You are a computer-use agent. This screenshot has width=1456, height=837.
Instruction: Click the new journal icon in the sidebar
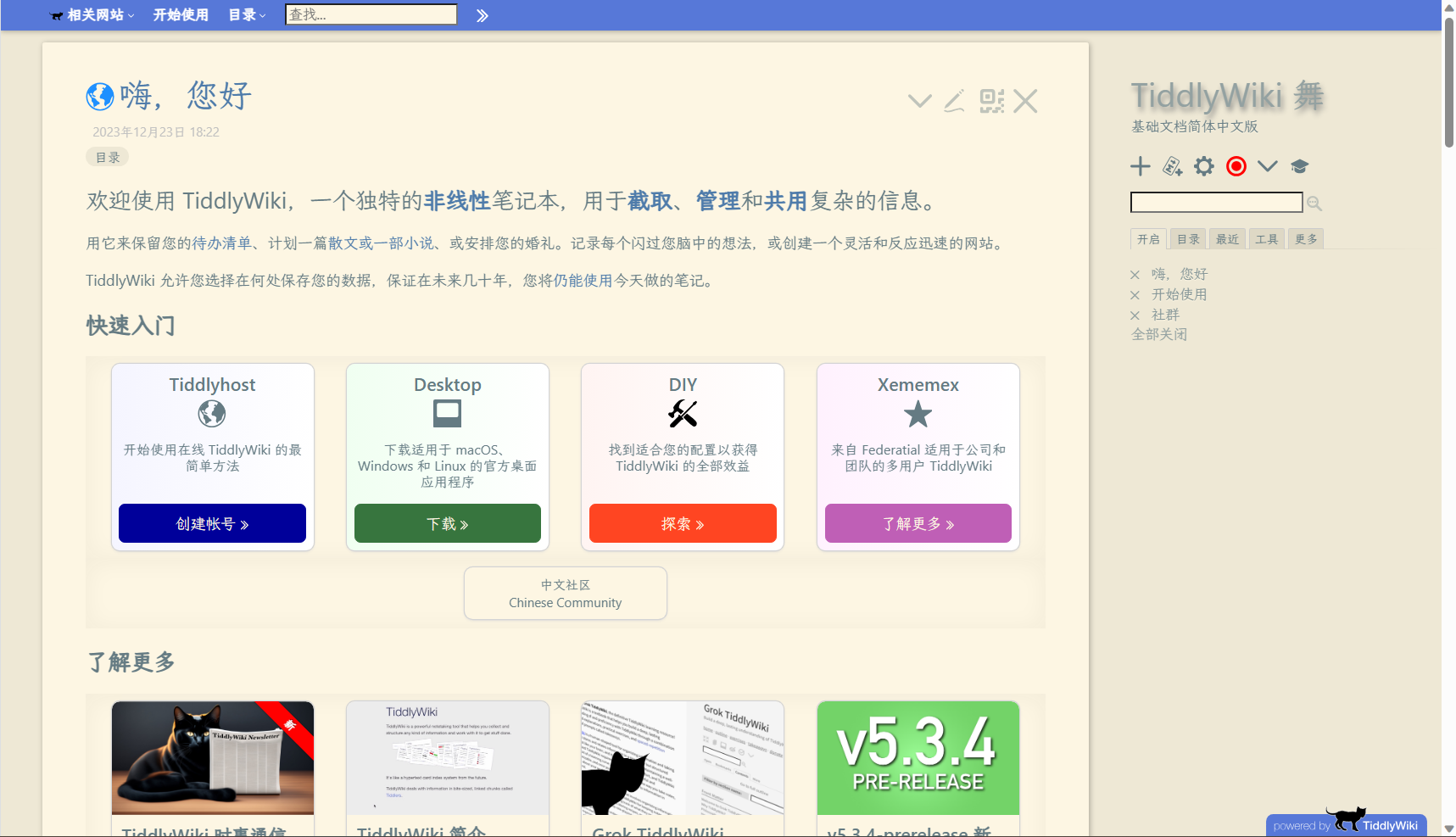coord(1173,166)
